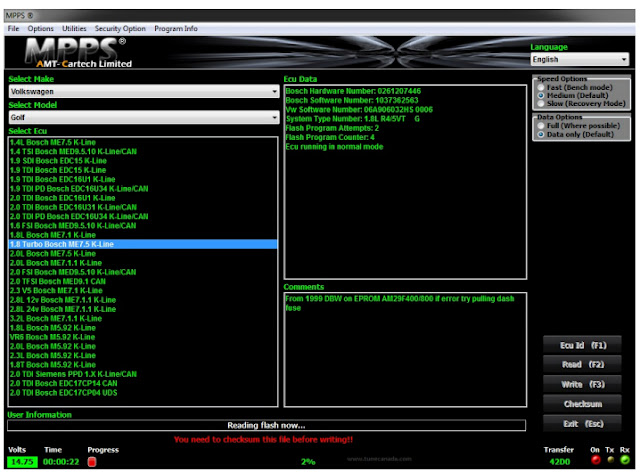Click the Checksum button
Viewport: 640px width, 473px height.
(x=582, y=404)
